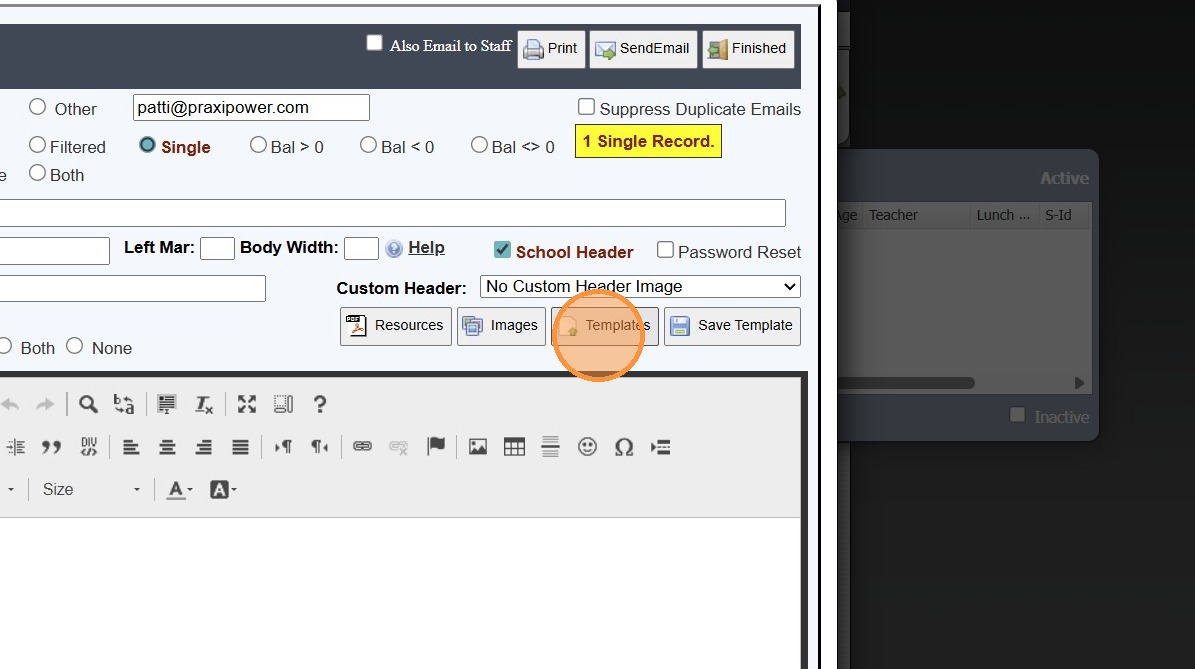Click the Find magnifier icon in editor toolbar
Image resolution: width=1195 pixels, height=669 pixels.
(88, 404)
